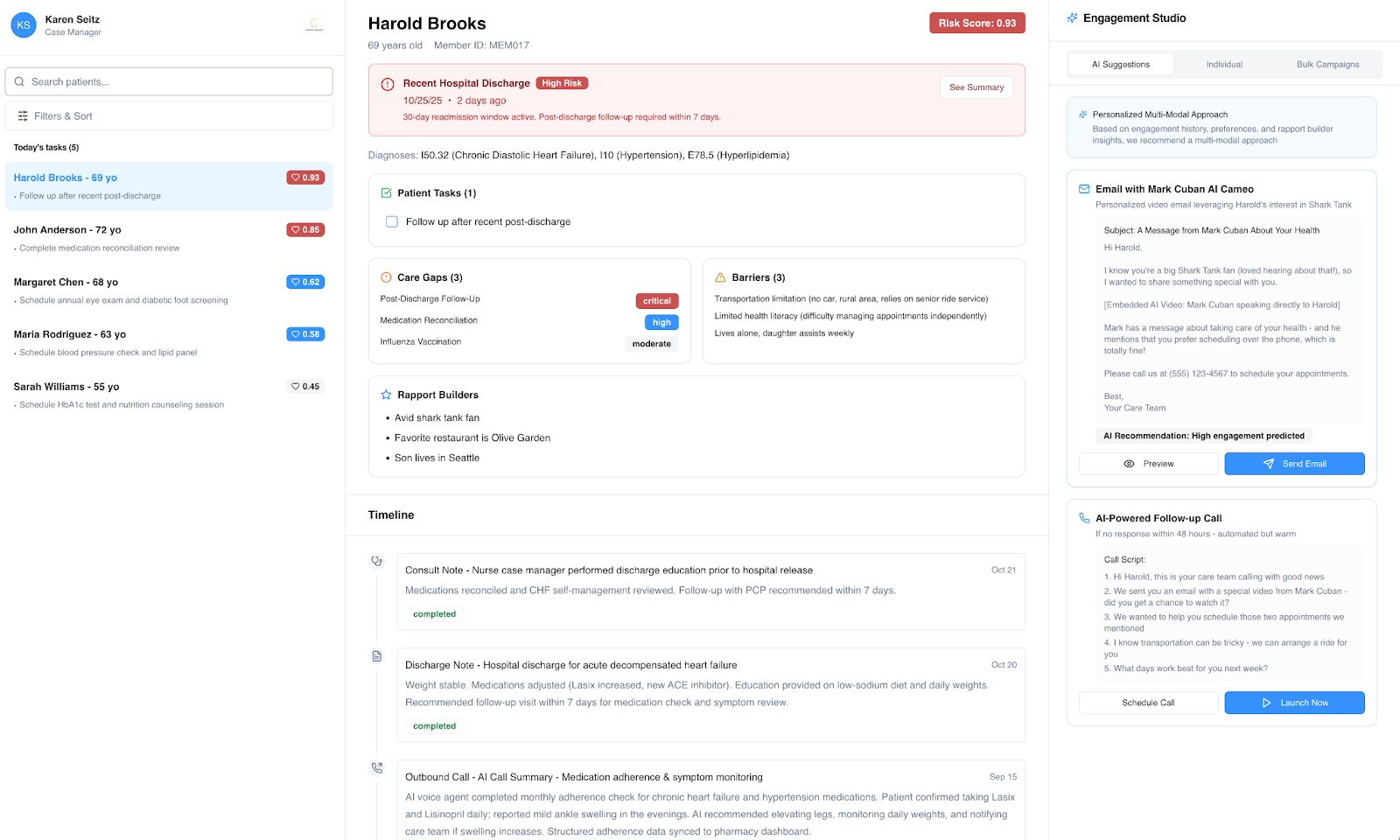Click the Sep 15 timeline date
The width and height of the screenshot is (1400, 840).
tap(1003, 777)
